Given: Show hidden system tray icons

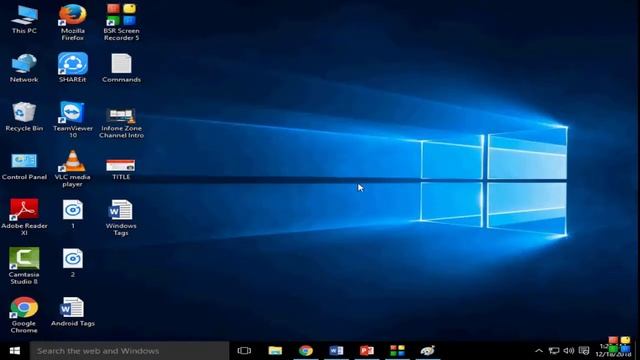Looking at the screenshot, I should pyautogui.click(x=539, y=351).
